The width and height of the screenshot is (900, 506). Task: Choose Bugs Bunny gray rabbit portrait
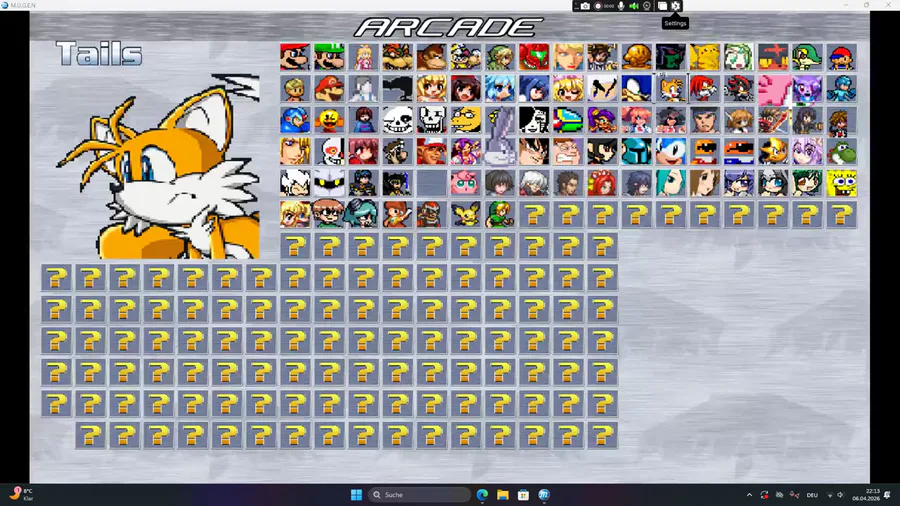pyautogui.click(x=500, y=135)
